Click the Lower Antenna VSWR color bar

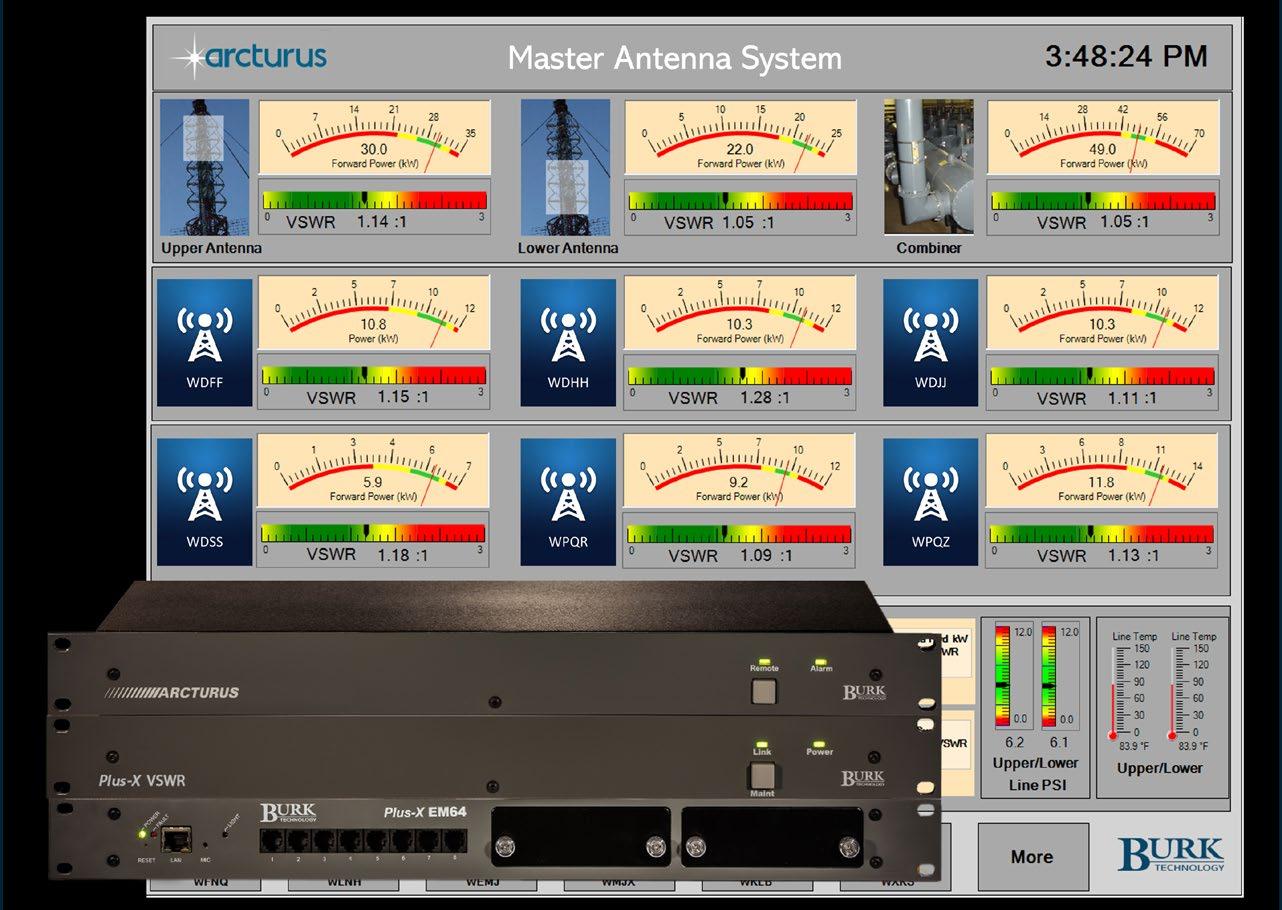741,201
